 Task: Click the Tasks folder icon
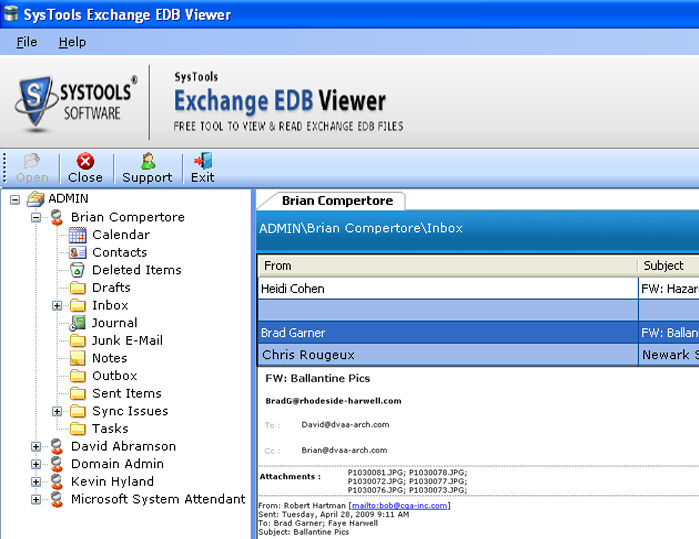click(x=78, y=428)
